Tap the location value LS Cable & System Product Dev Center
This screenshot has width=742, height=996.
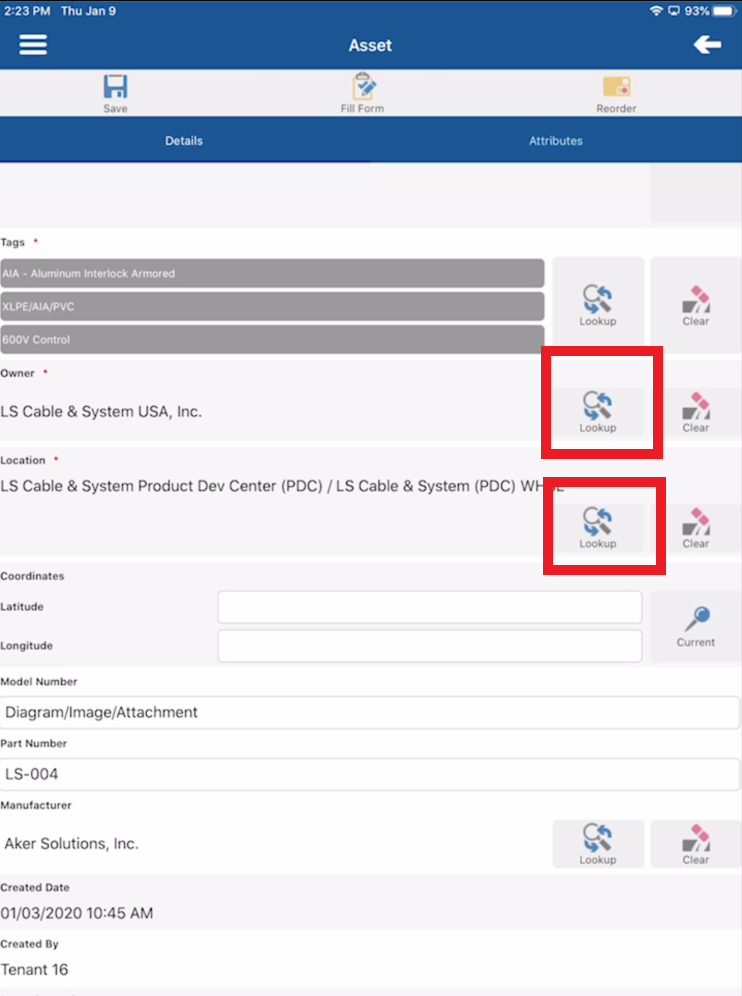[x=282, y=486]
